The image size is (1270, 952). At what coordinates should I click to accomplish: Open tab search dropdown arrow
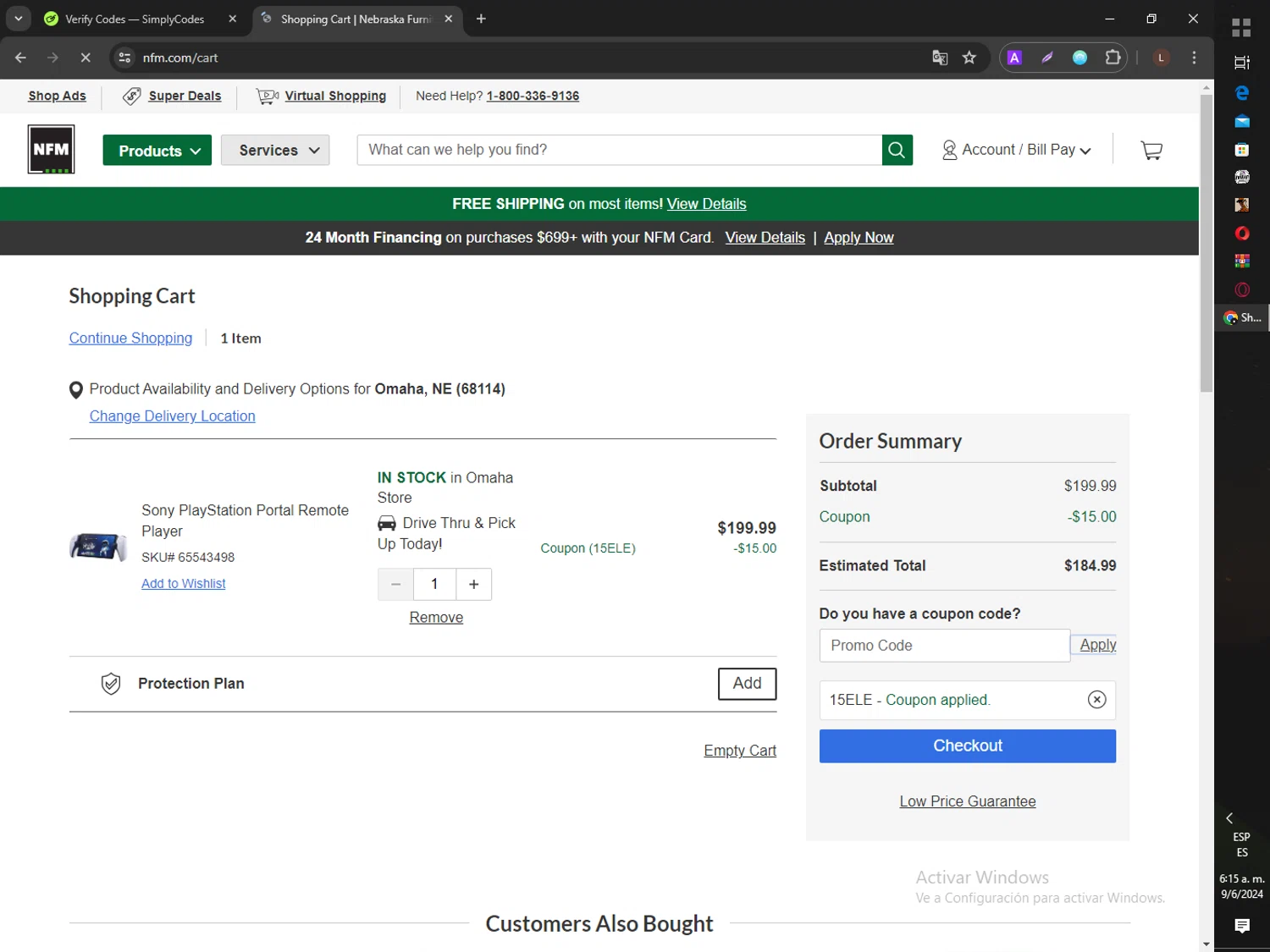[x=18, y=19]
